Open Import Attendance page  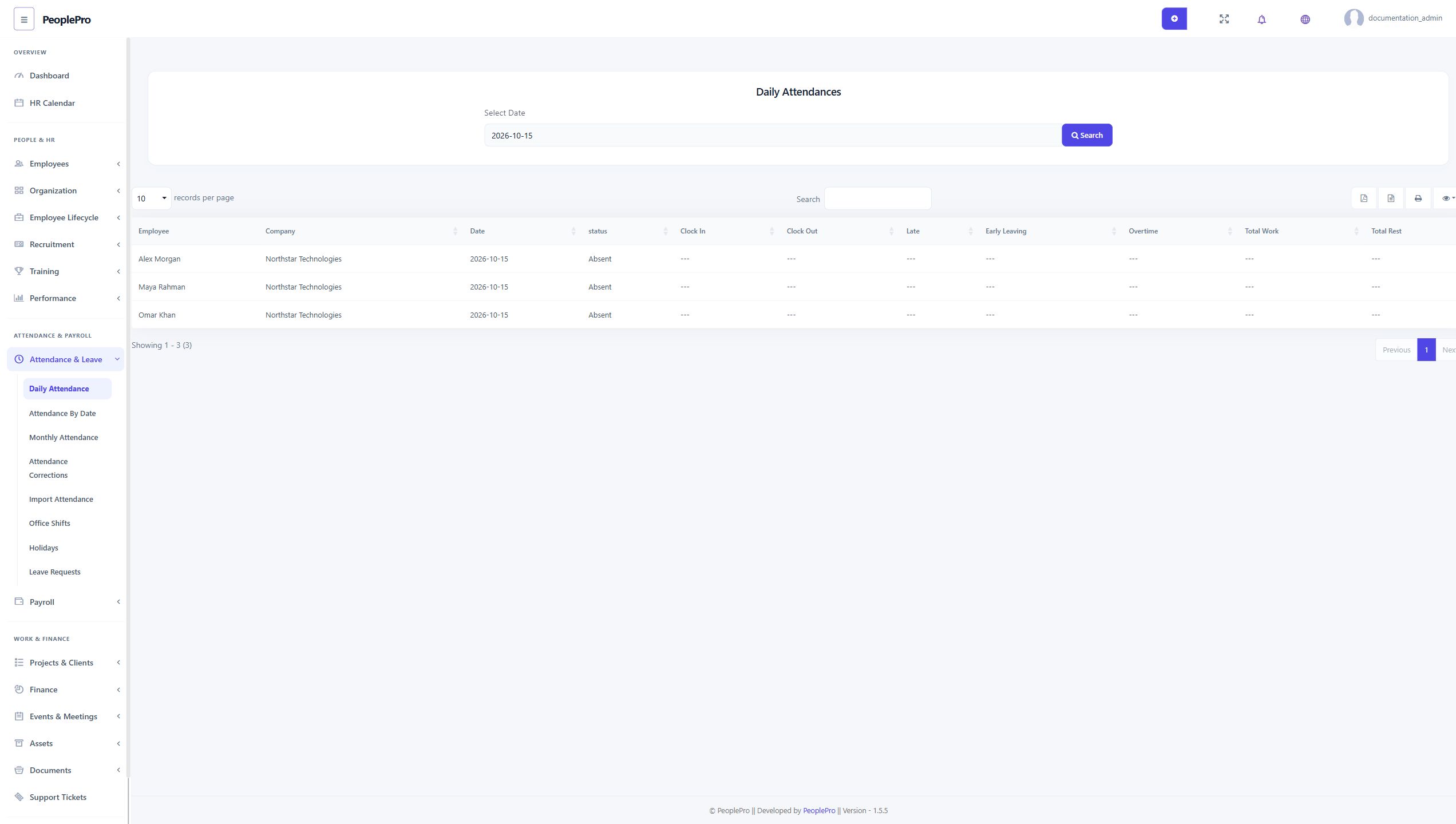[x=61, y=499]
